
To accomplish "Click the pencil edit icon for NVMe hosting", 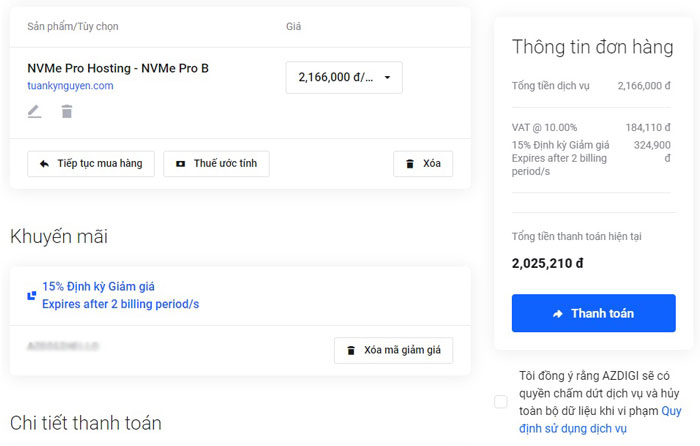I will pyautogui.click(x=35, y=111).
